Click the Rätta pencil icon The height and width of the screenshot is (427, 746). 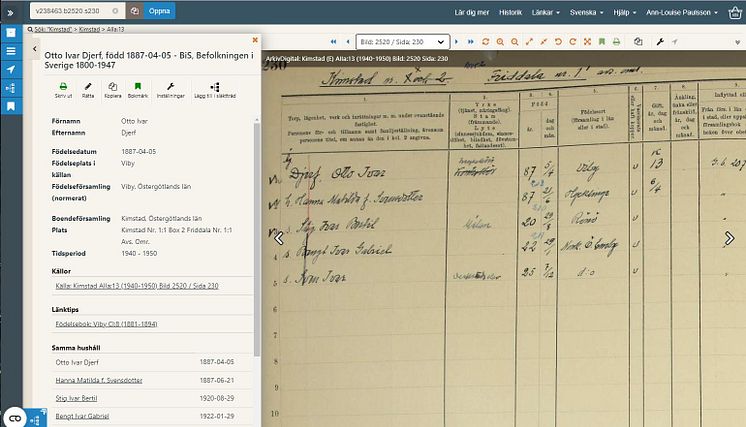(88, 90)
